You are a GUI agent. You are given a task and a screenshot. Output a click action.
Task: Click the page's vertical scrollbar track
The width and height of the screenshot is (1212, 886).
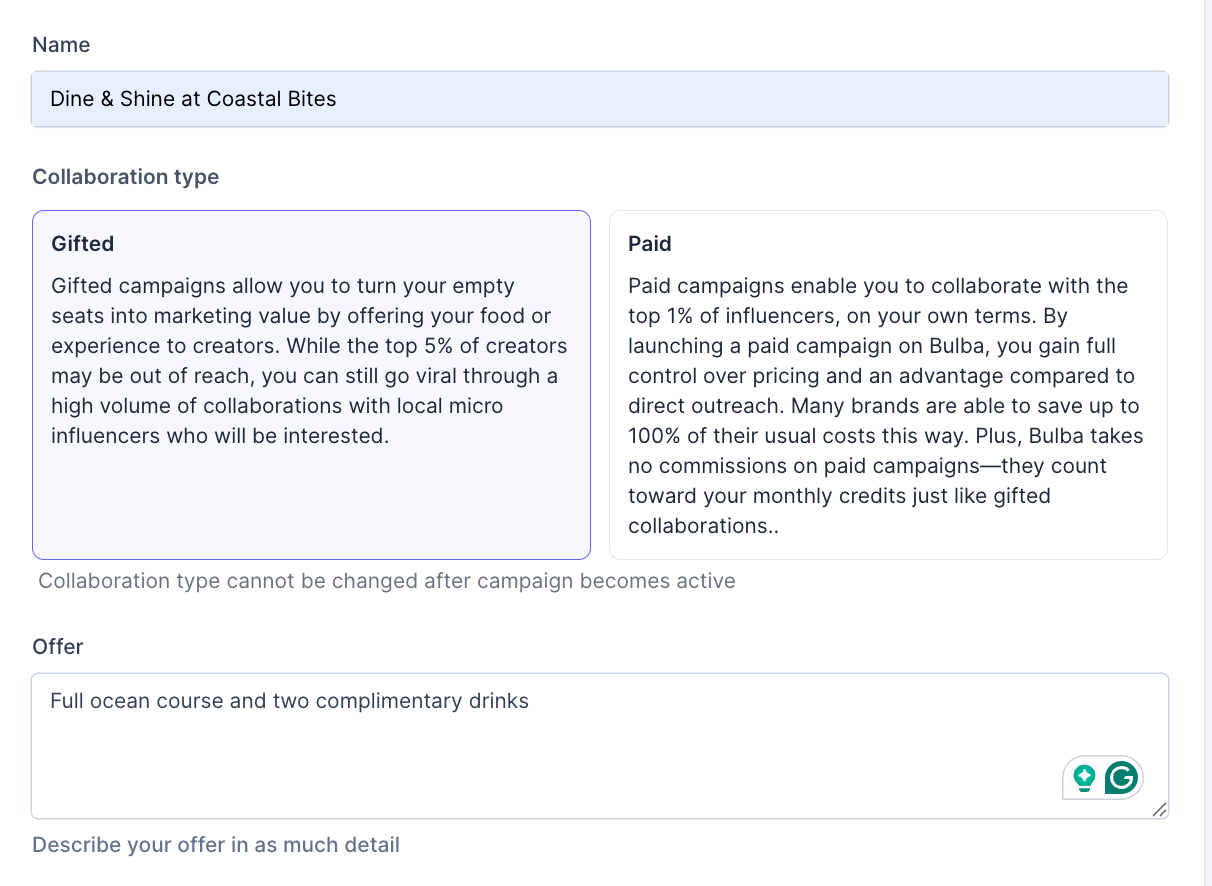click(x=1207, y=443)
